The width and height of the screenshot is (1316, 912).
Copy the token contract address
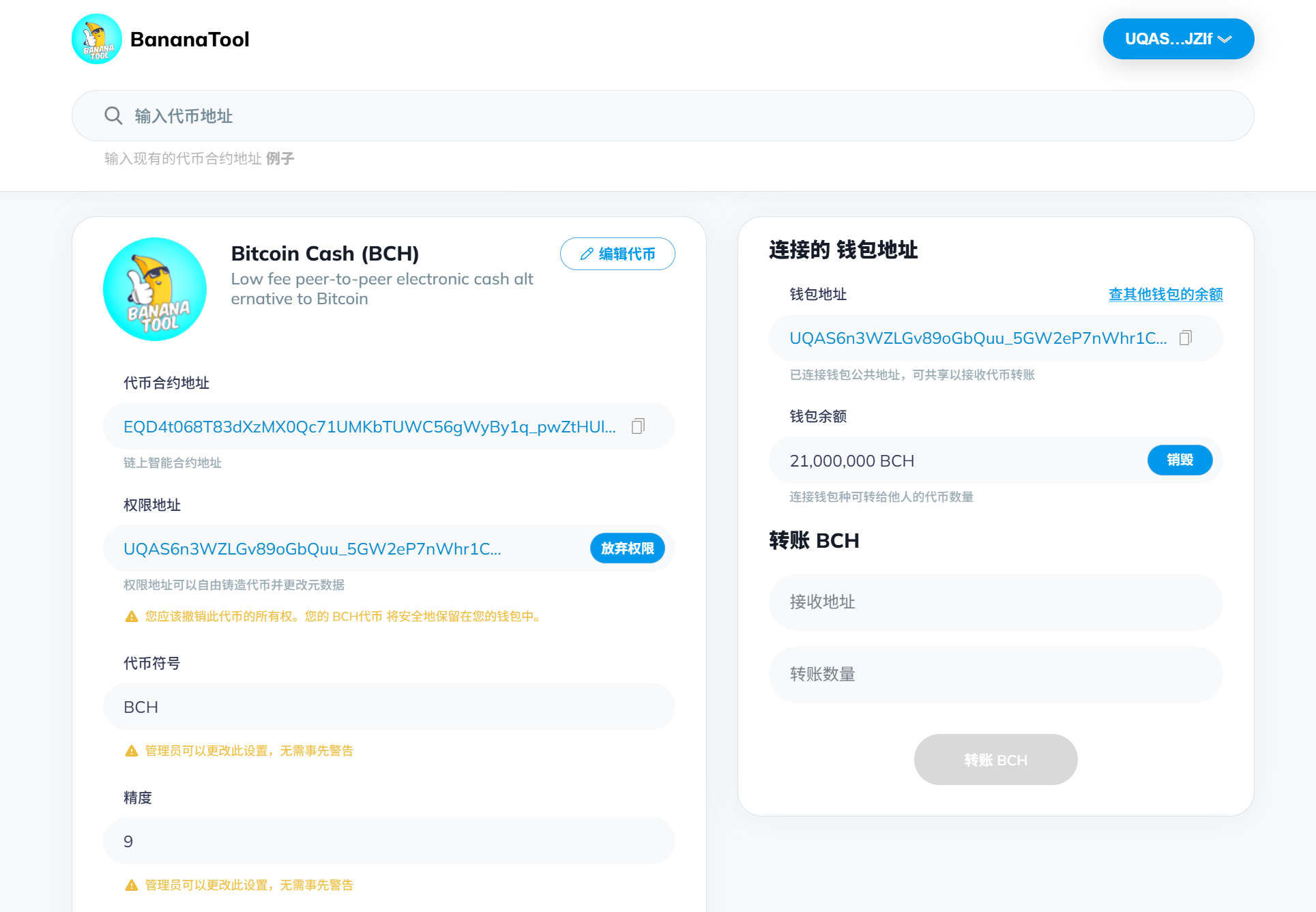[638, 426]
